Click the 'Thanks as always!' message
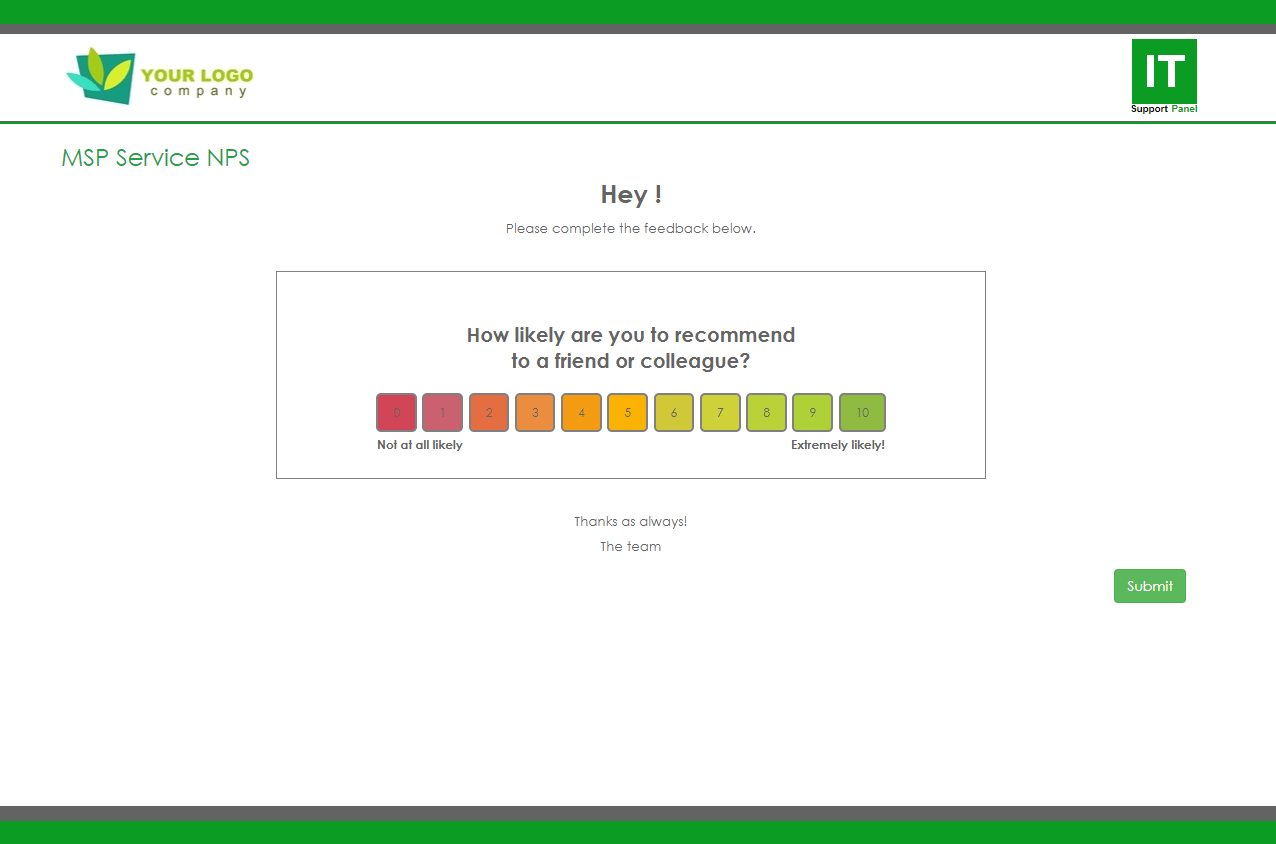Viewport: 1276px width, 844px height. point(630,522)
